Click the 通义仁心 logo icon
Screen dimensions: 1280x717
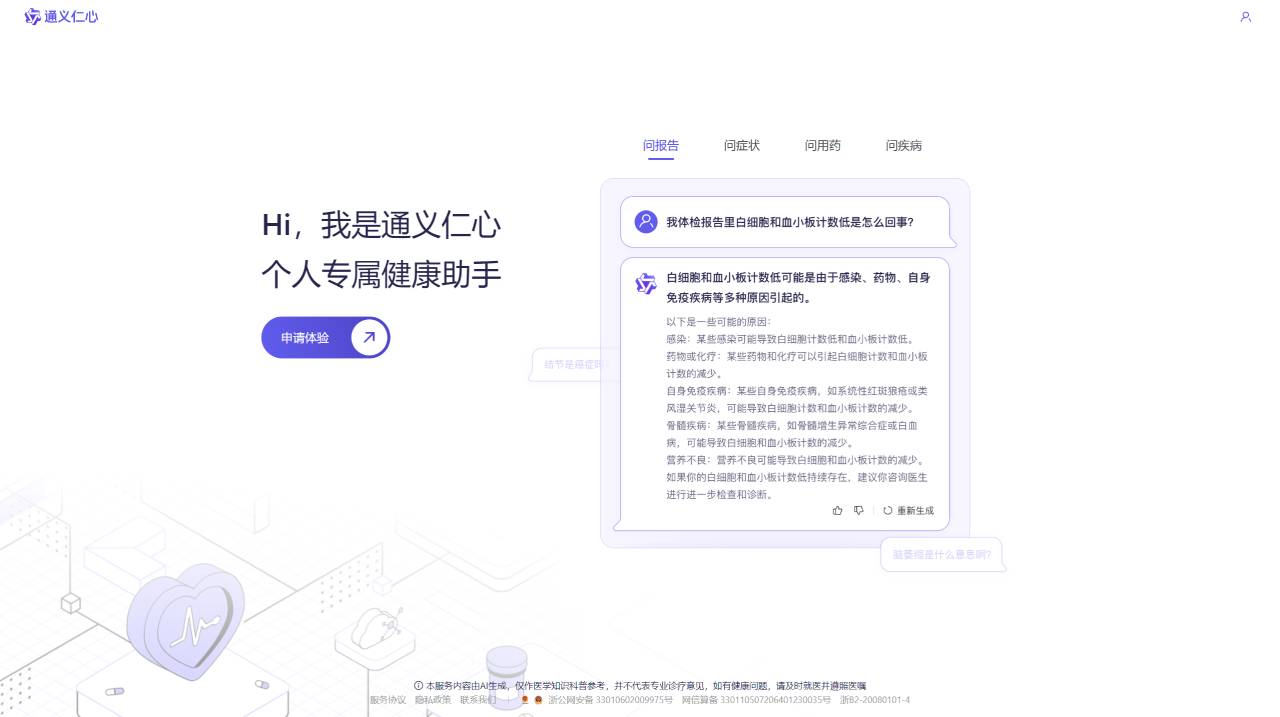(x=31, y=17)
